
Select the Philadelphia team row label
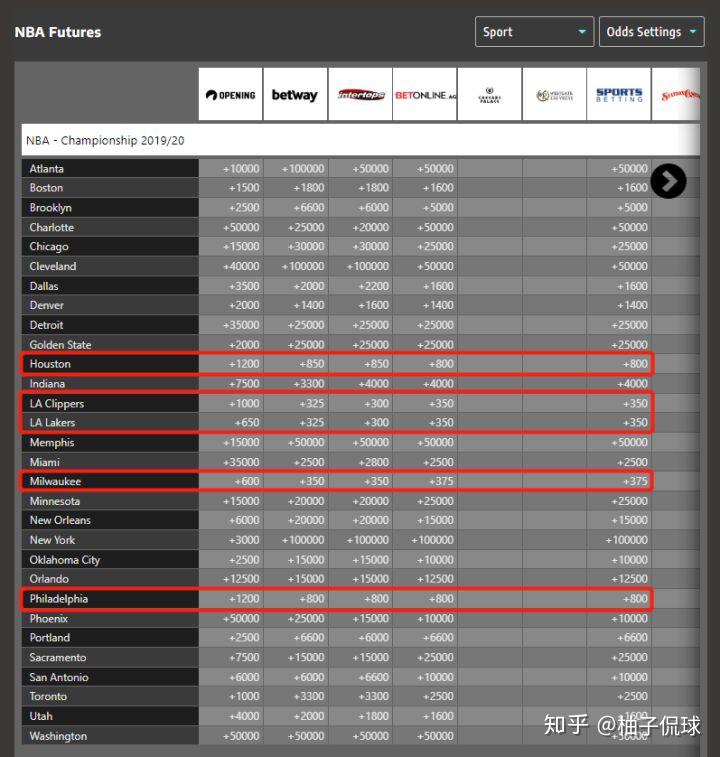coord(110,599)
